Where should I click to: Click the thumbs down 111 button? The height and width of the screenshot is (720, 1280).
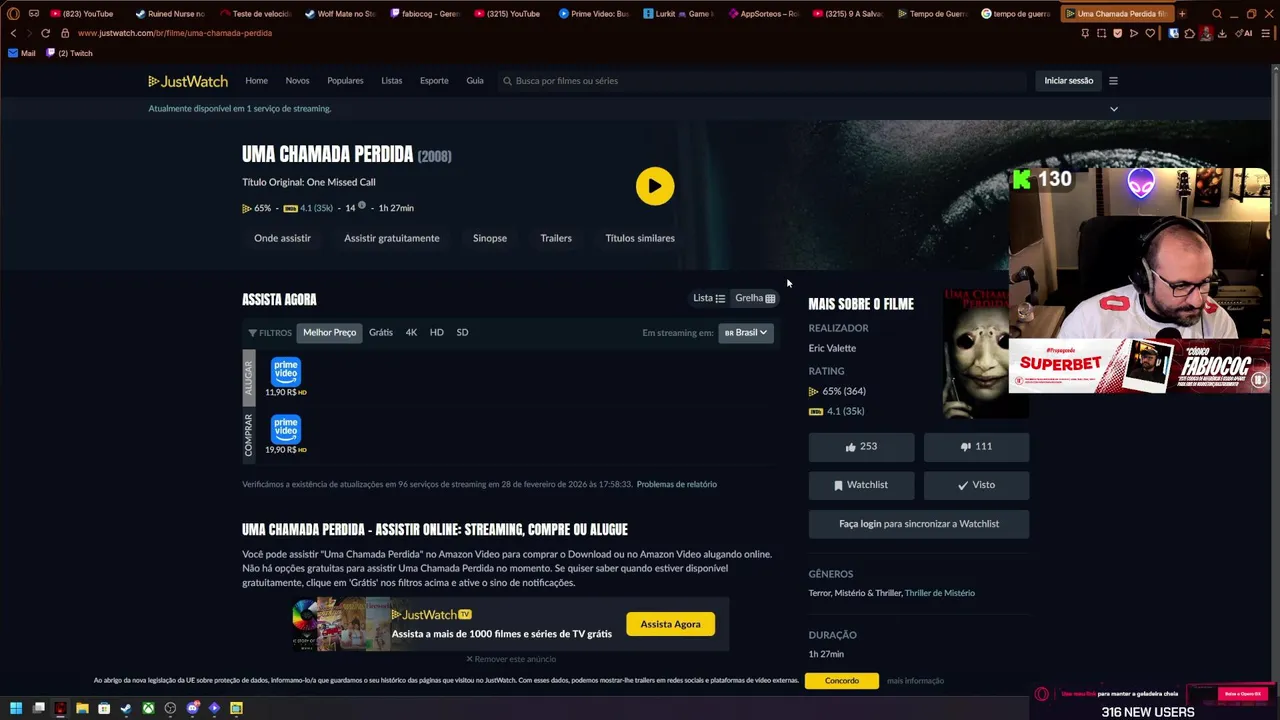[976, 447]
